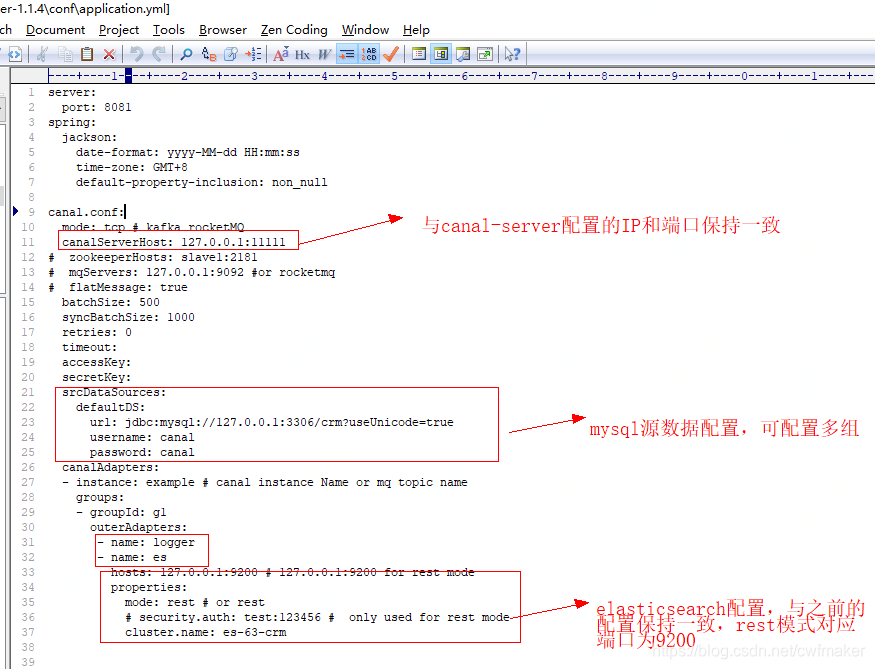The width and height of the screenshot is (875, 669).
Task: Click the line 'password: canal'
Action: click(142, 452)
